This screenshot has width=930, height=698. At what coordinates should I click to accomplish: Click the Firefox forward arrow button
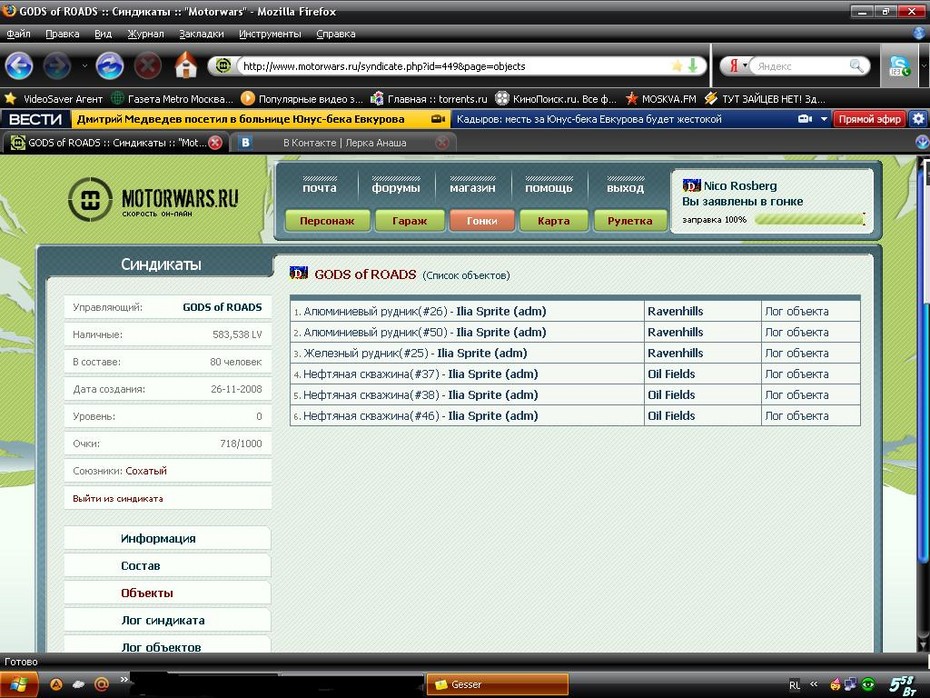(x=57, y=65)
